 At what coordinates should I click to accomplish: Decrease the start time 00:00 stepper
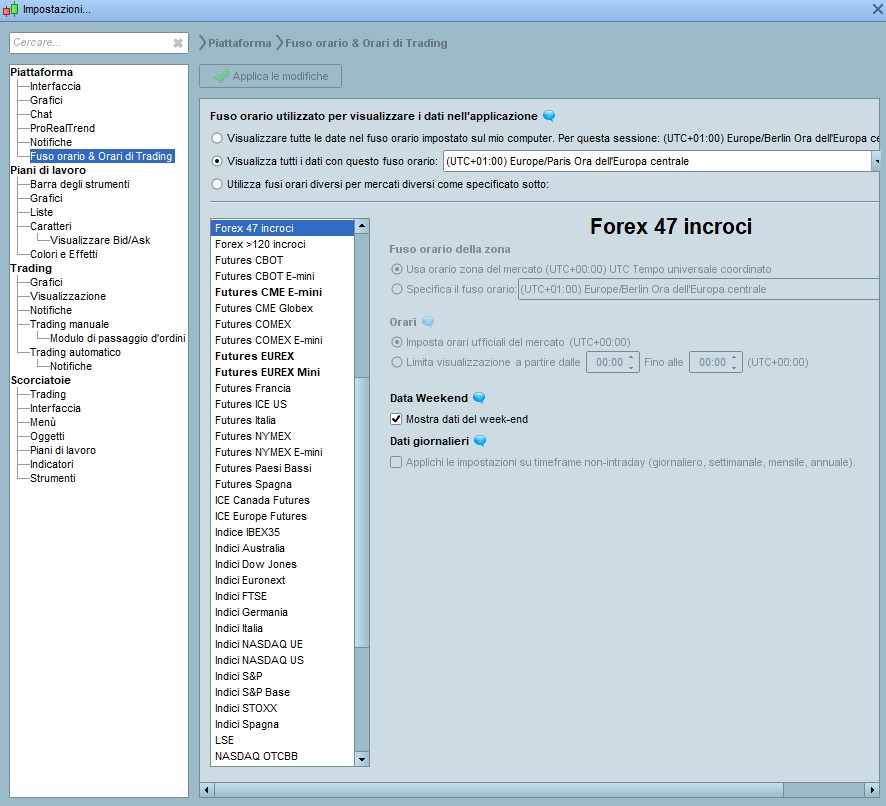pos(631,367)
